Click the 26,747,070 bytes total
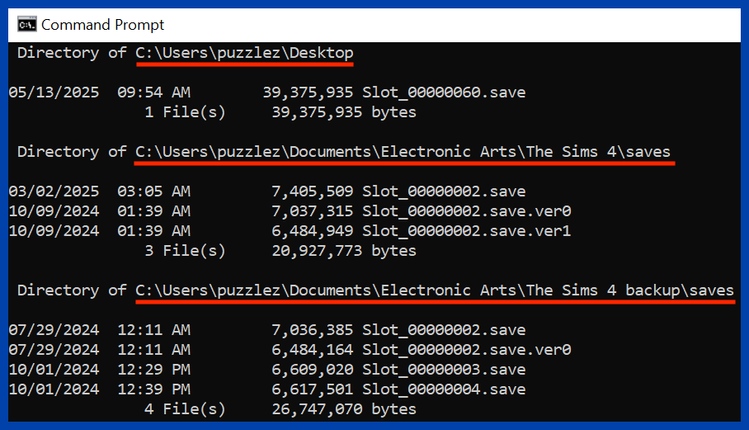Screen dimensions: 749x430 (344, 408)
